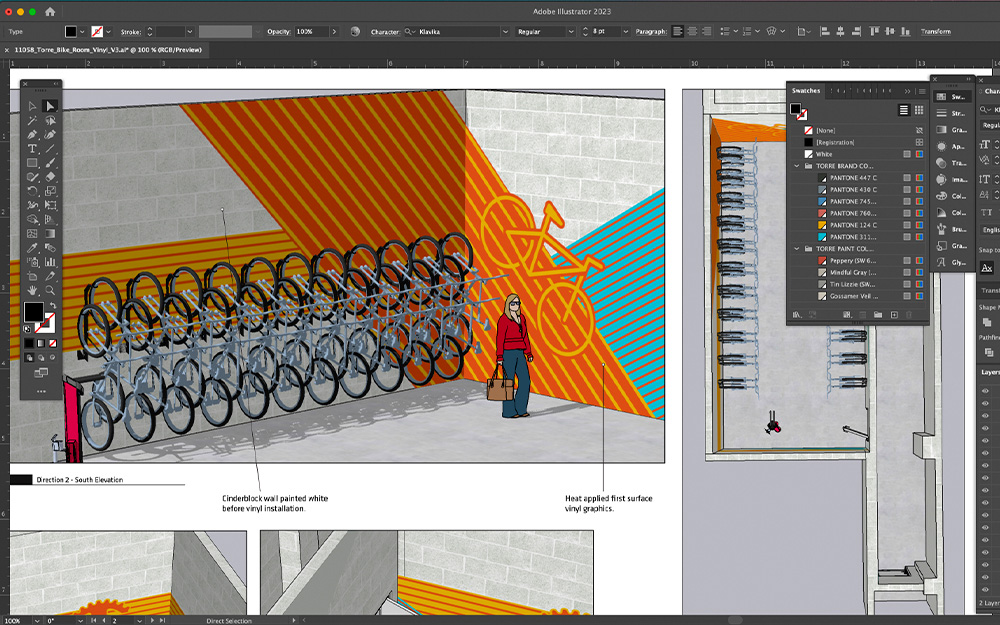Image resolution: width=1000 pixels, height=625 pixels.
Task: Set toolbox paint mode to solid Color
Action: pos(29,343)
